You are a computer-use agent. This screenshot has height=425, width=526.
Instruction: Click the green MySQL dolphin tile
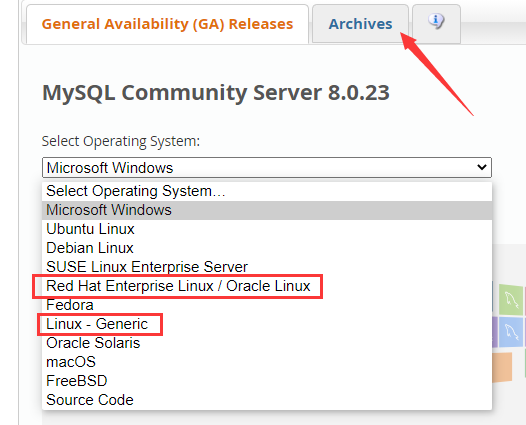point(511,300)
